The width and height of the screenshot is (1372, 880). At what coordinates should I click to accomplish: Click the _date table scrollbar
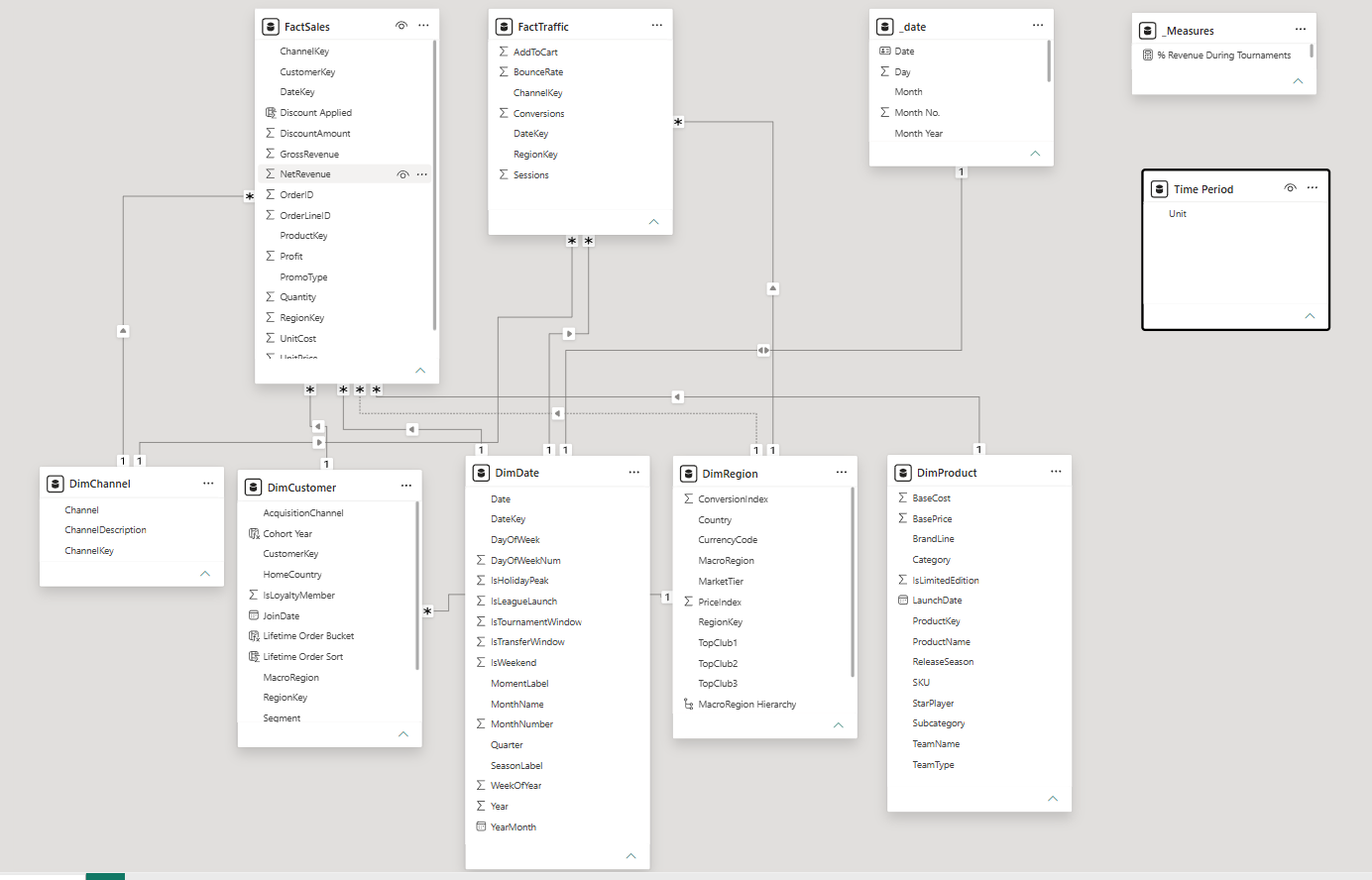[x=1049, y=60]
